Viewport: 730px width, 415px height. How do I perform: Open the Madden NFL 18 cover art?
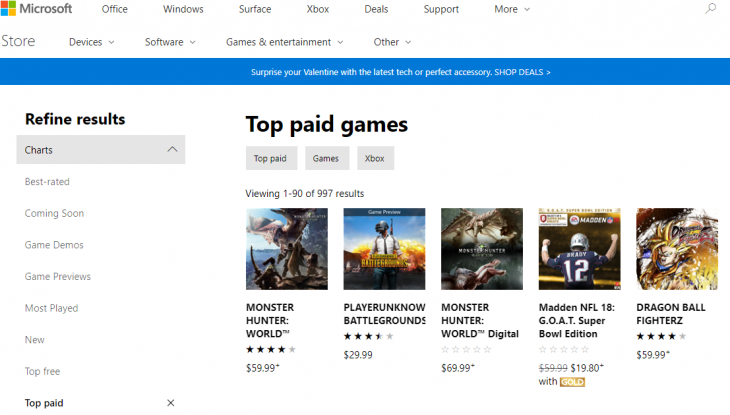pyautogui.click(x=580, y=249)
